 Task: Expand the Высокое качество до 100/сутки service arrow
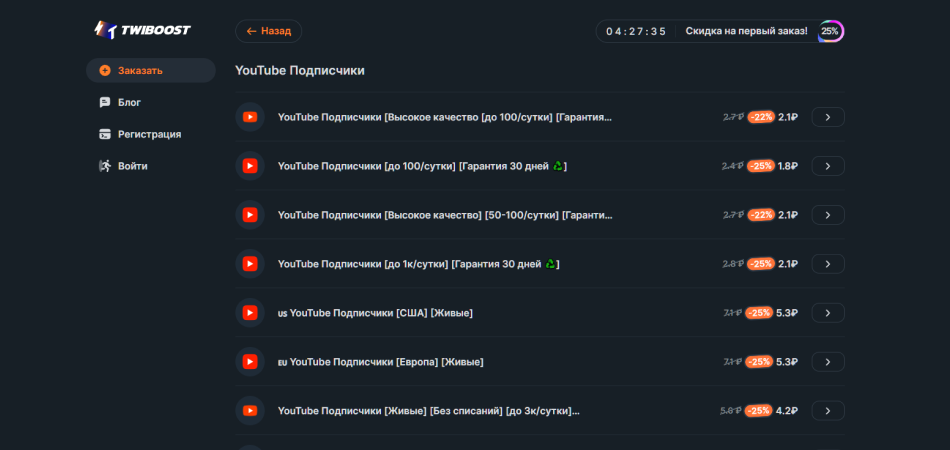point(828,117)
